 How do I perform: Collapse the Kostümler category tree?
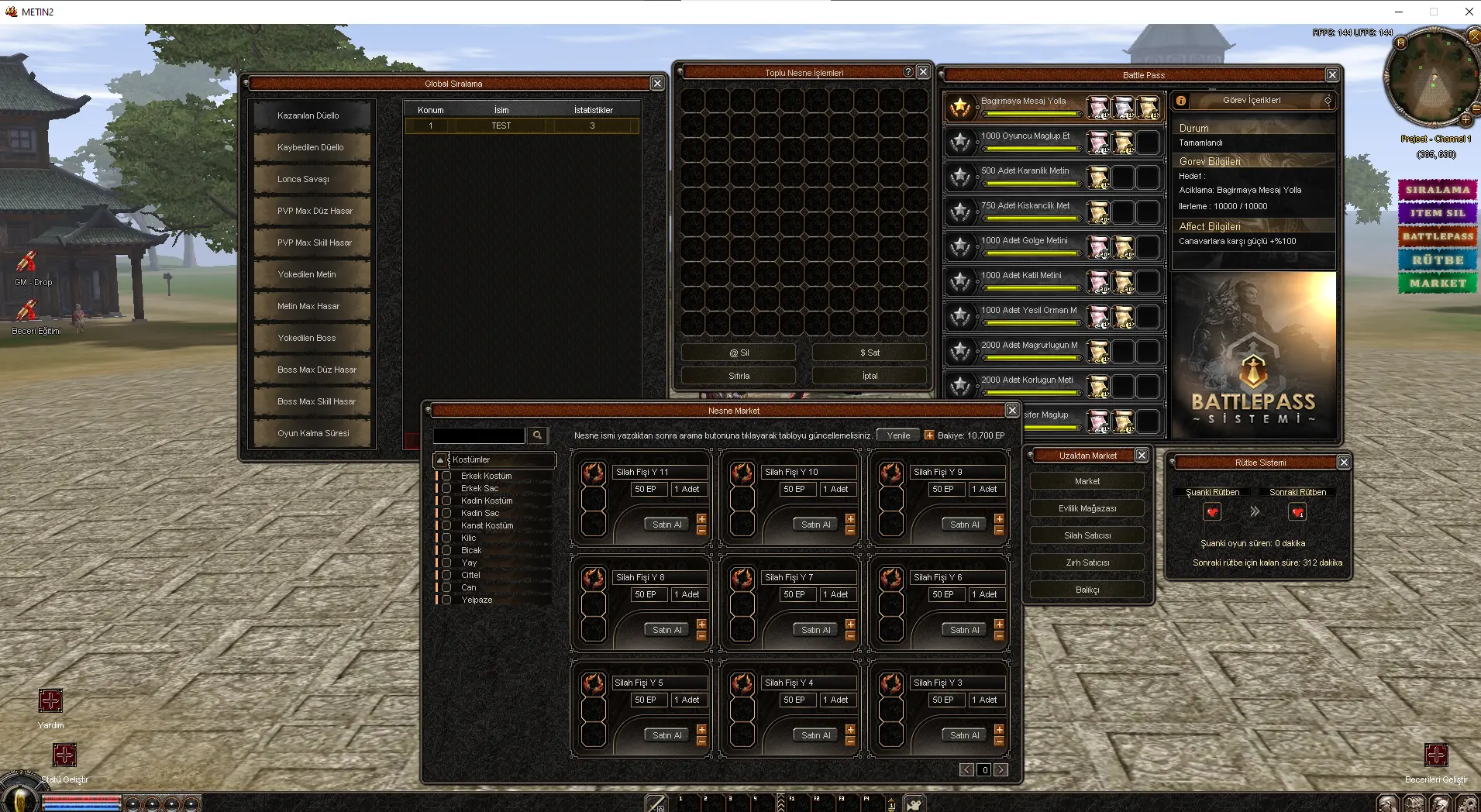click(440, 460)
